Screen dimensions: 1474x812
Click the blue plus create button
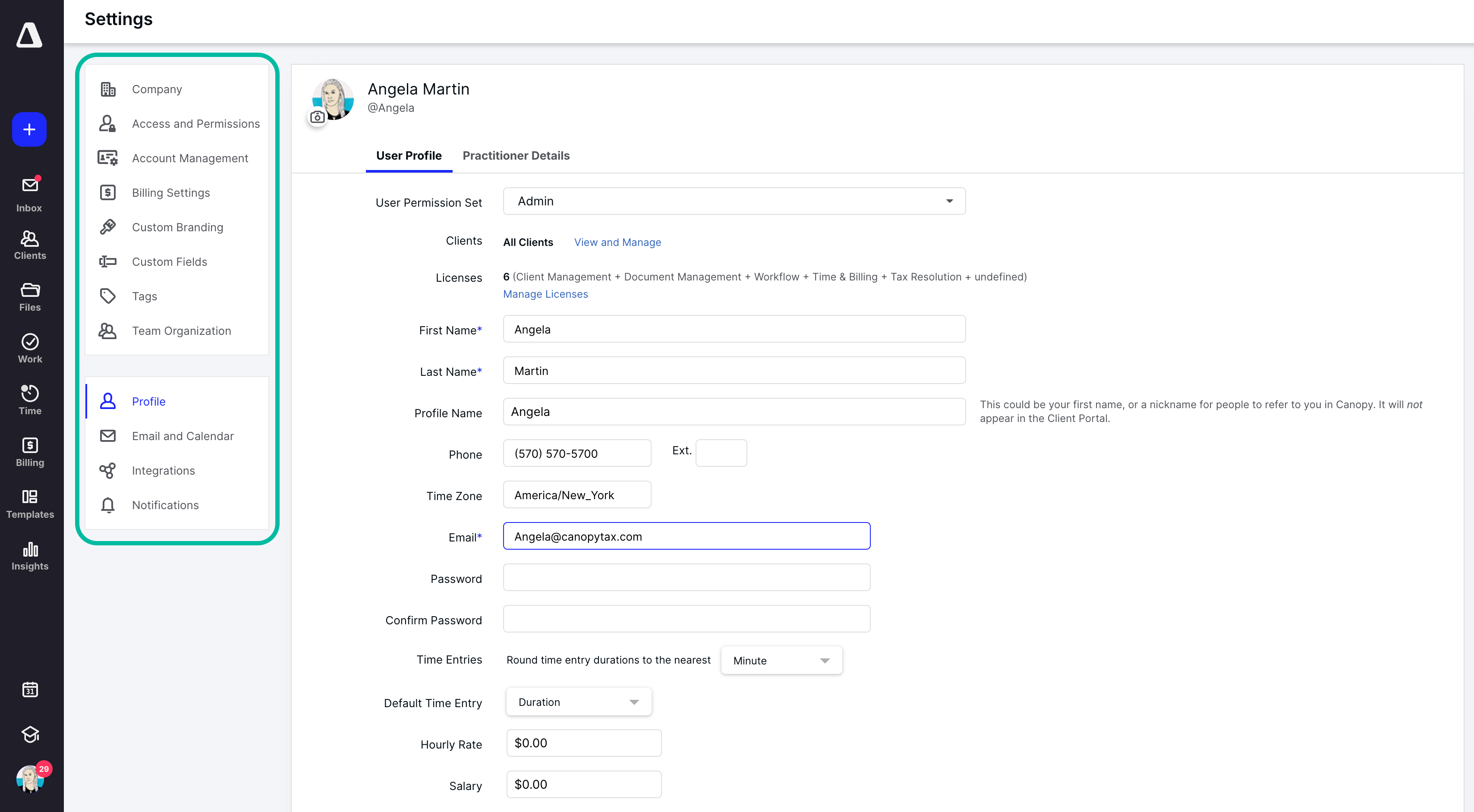coord(29,129)
